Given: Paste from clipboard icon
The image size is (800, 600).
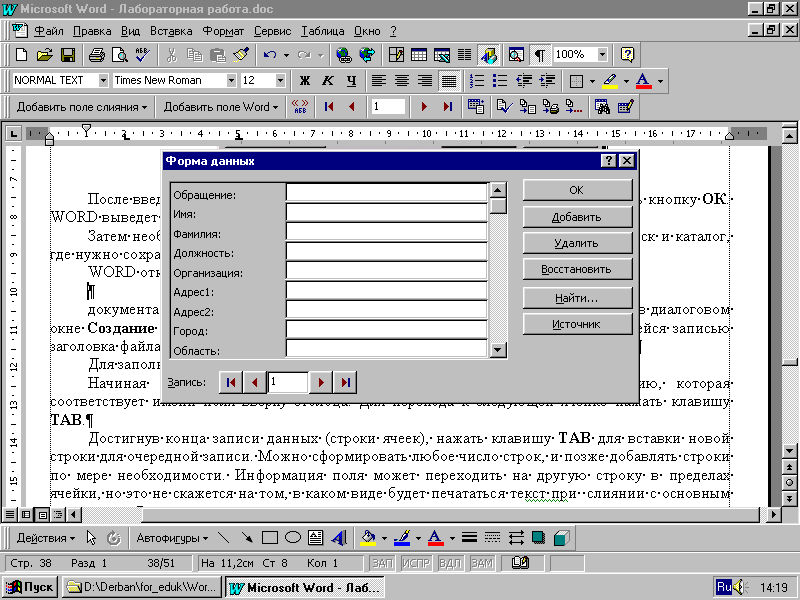Looking at the screenshot, I should click(218, 55).
